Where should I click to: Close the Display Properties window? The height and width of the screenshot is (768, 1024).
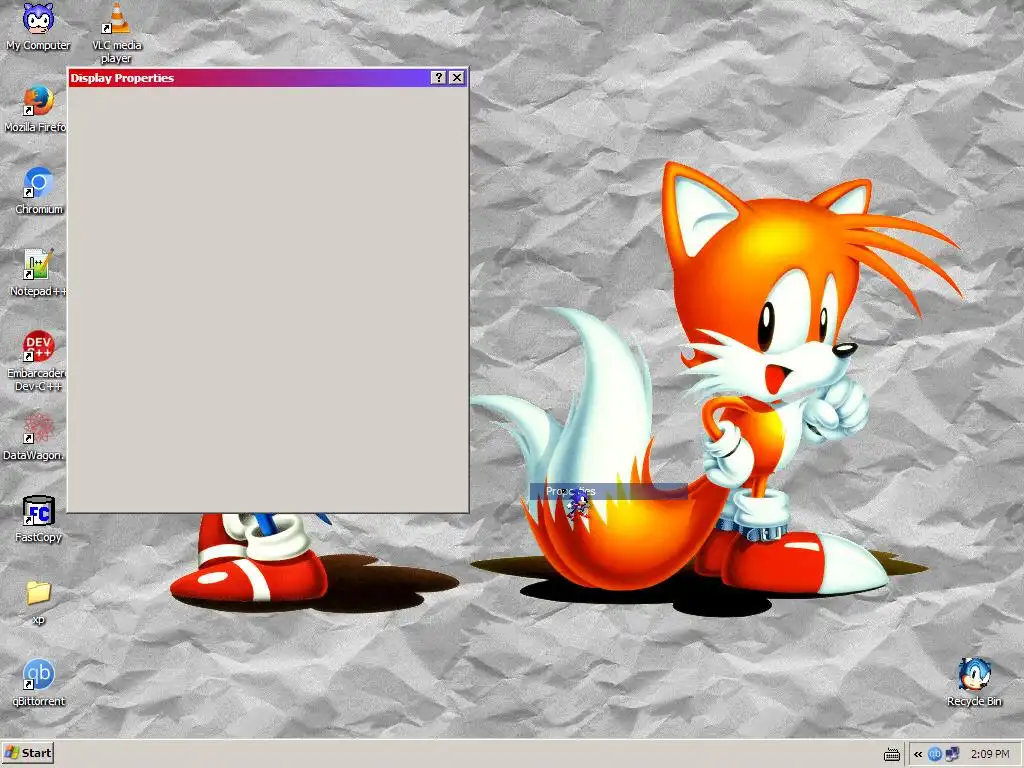click(457, 78)
